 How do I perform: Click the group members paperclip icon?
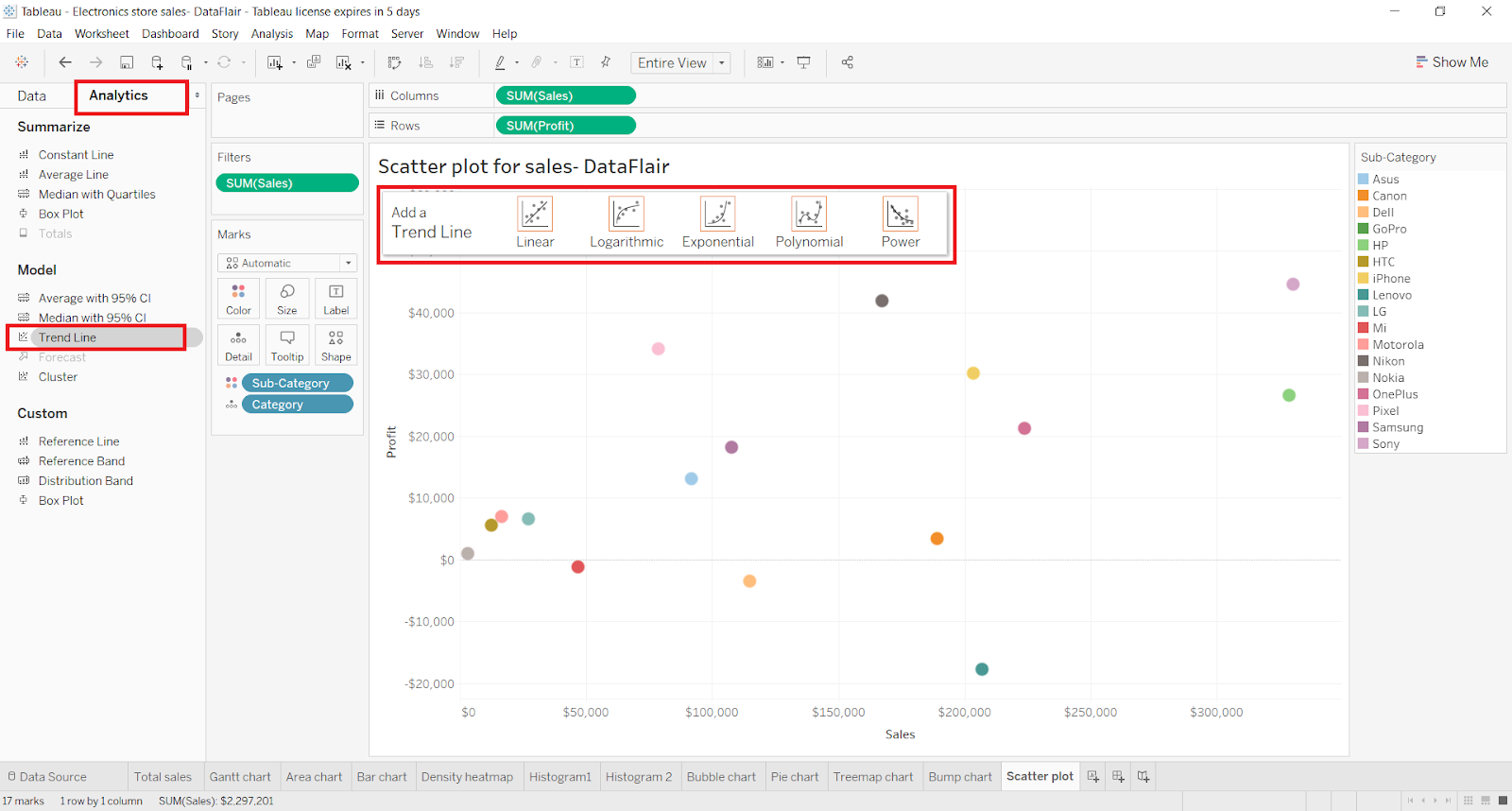[x=537, y=62]
